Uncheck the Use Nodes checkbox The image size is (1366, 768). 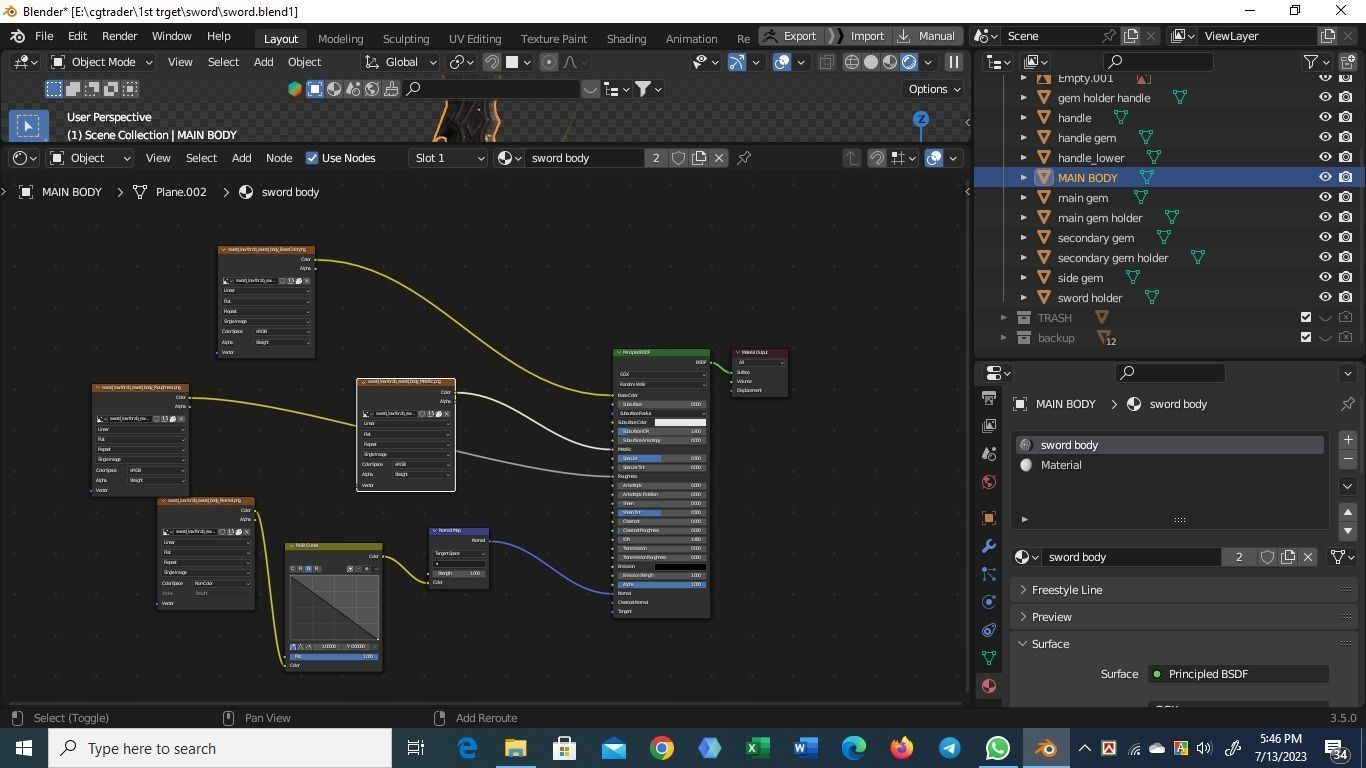tap(312, 158)
